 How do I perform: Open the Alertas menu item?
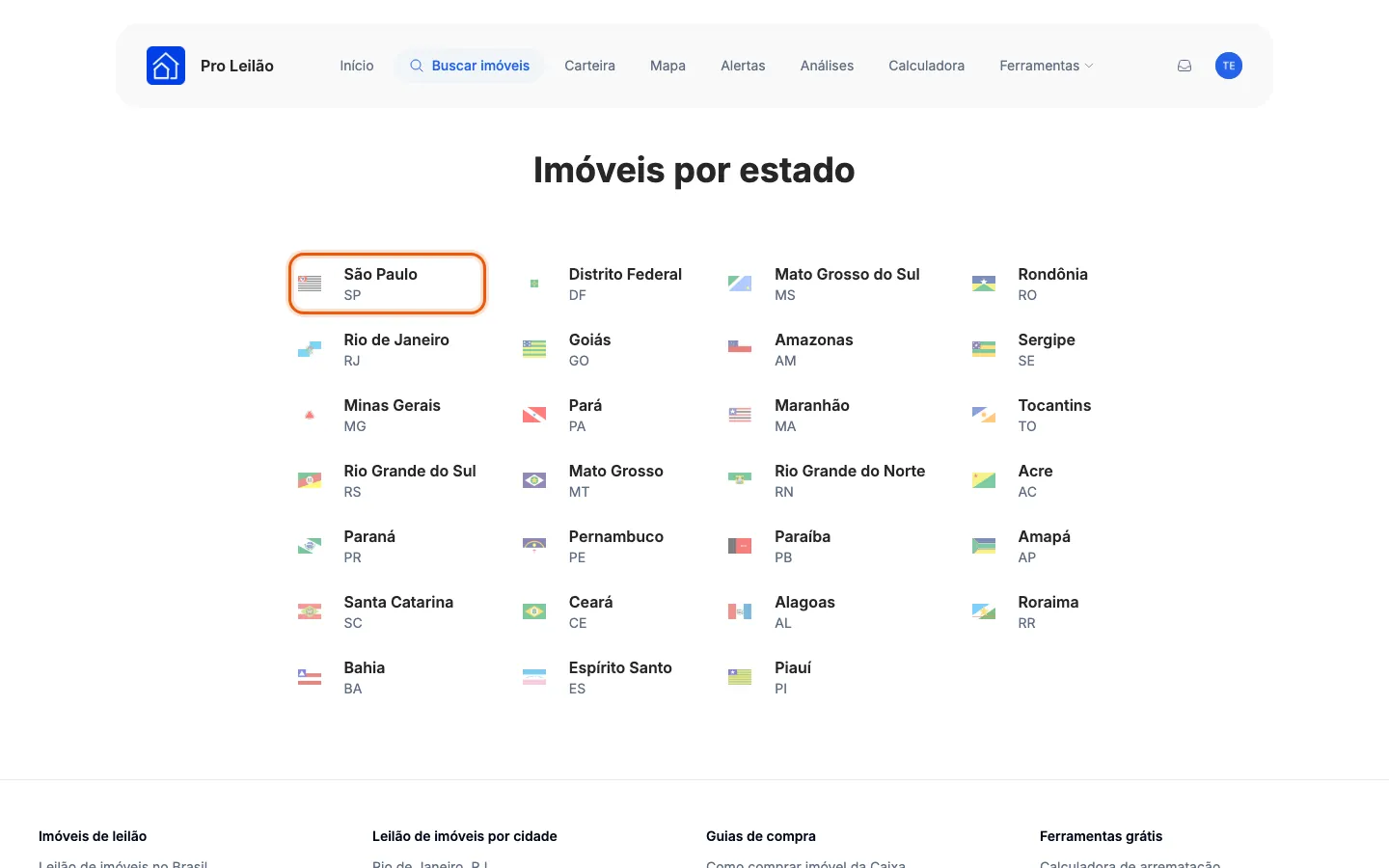click(x=743, y=66)
